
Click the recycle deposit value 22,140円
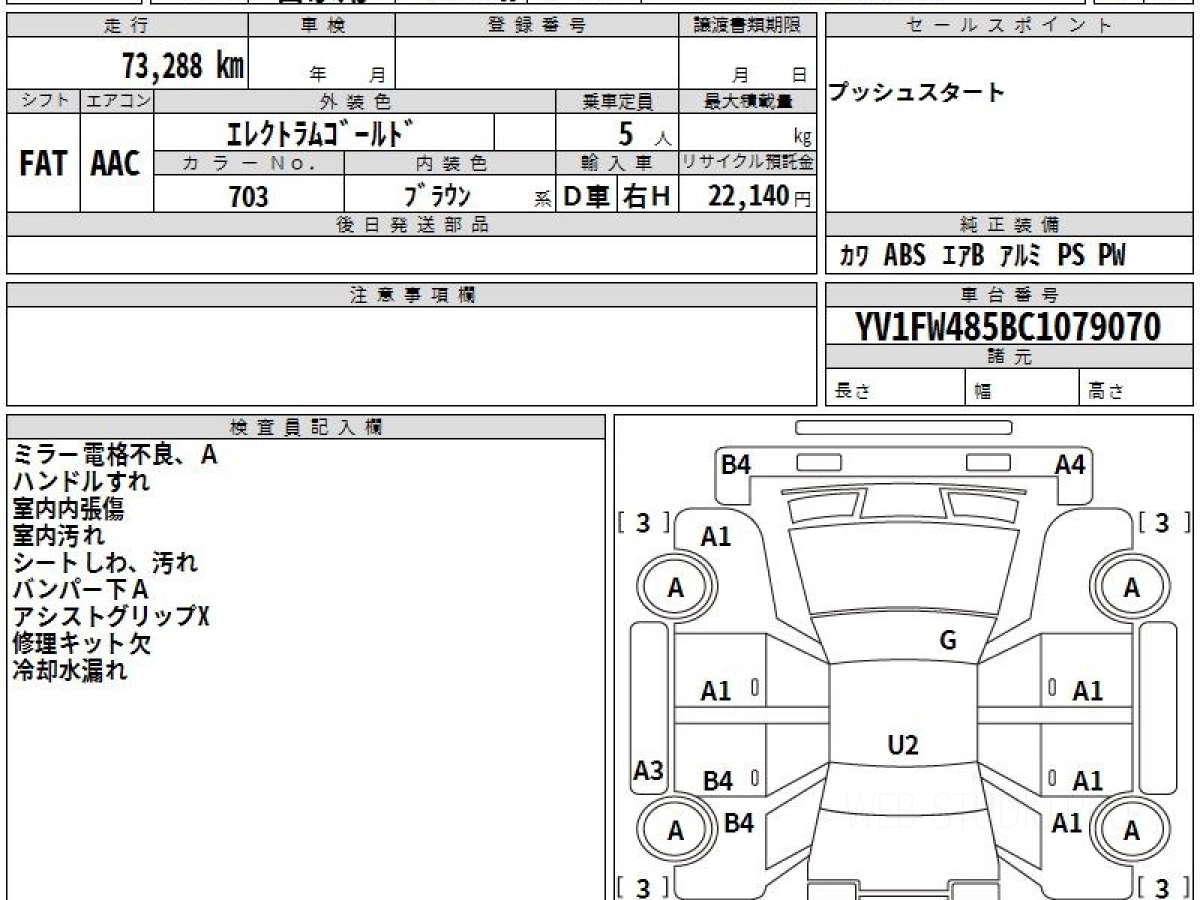pyautogui.click(x=760, y=196)
